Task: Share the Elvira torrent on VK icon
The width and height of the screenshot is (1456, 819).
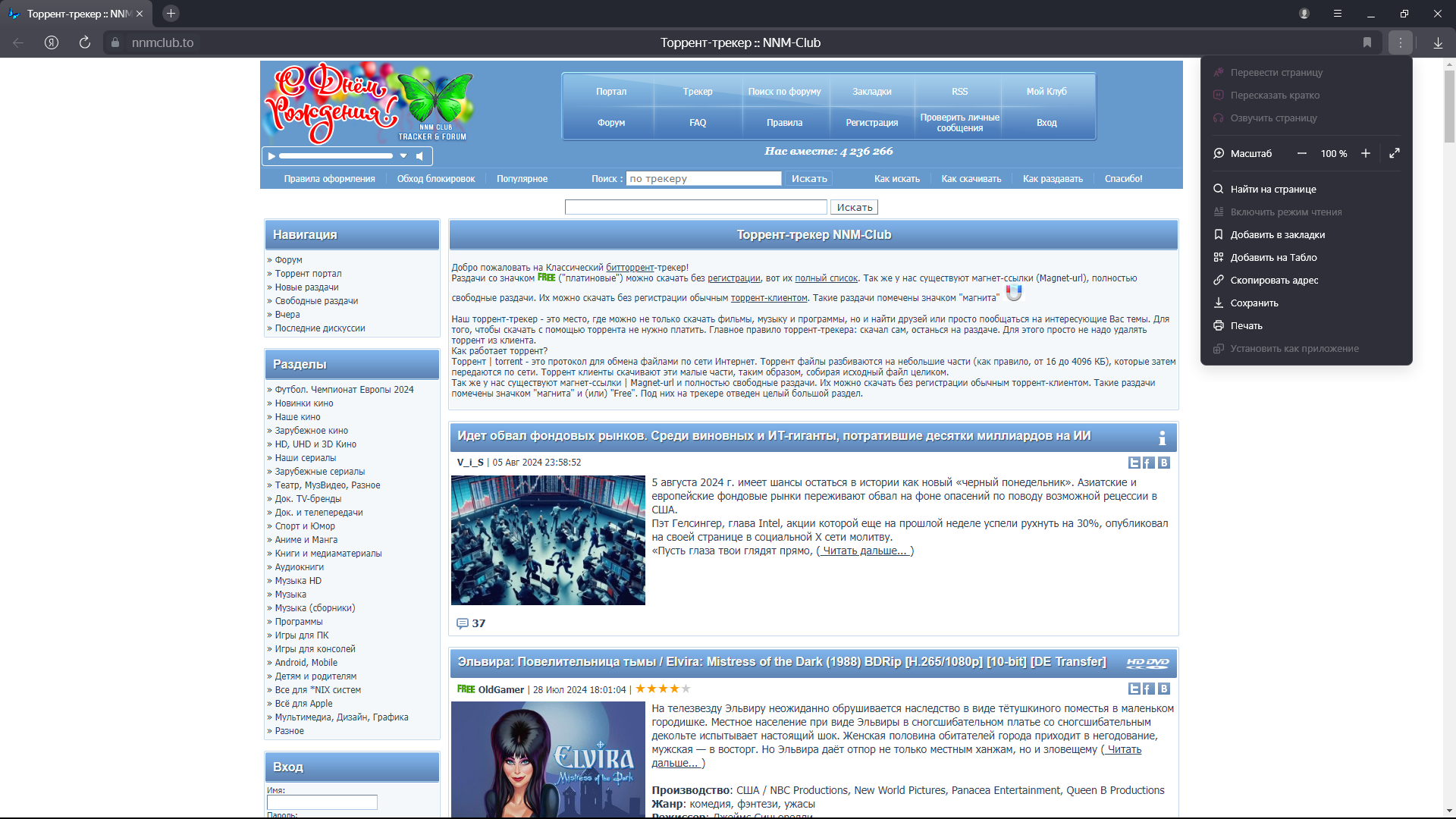Action: [1164, 689]
